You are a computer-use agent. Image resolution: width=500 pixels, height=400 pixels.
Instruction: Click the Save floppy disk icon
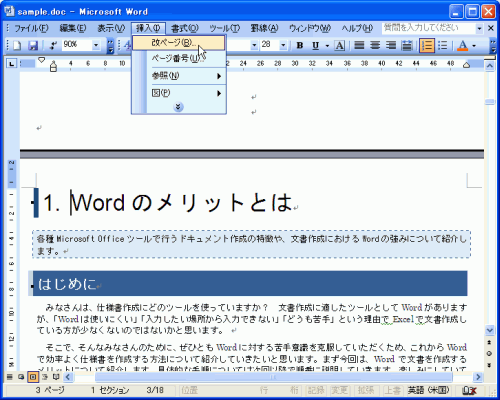(33, 45)
